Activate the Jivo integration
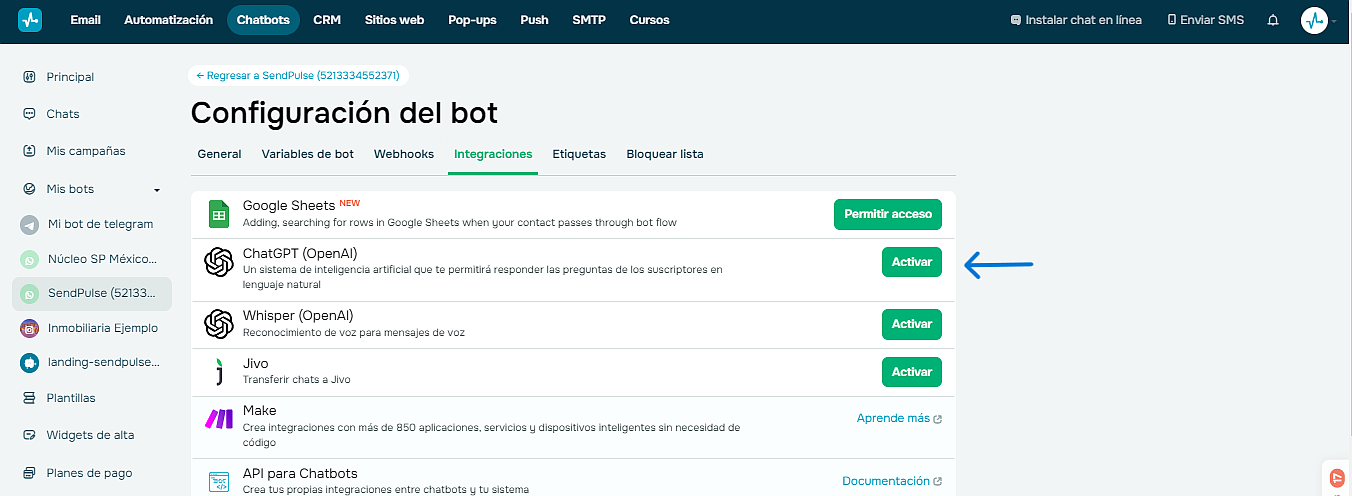Screen dimensions: 1352x496 pyautogui.click(x=912, y=372)
